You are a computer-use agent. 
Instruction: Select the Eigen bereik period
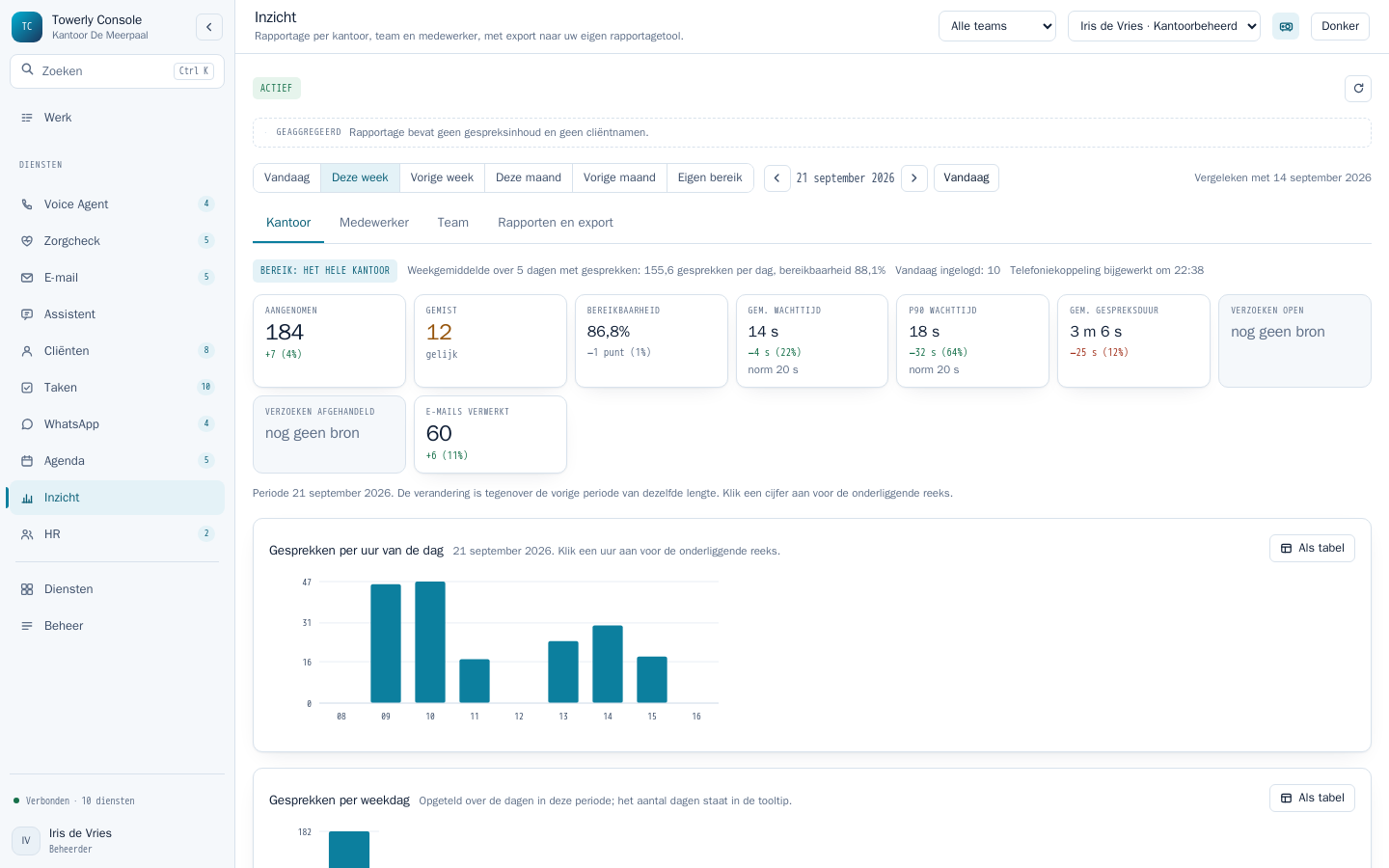pos(710,178)
